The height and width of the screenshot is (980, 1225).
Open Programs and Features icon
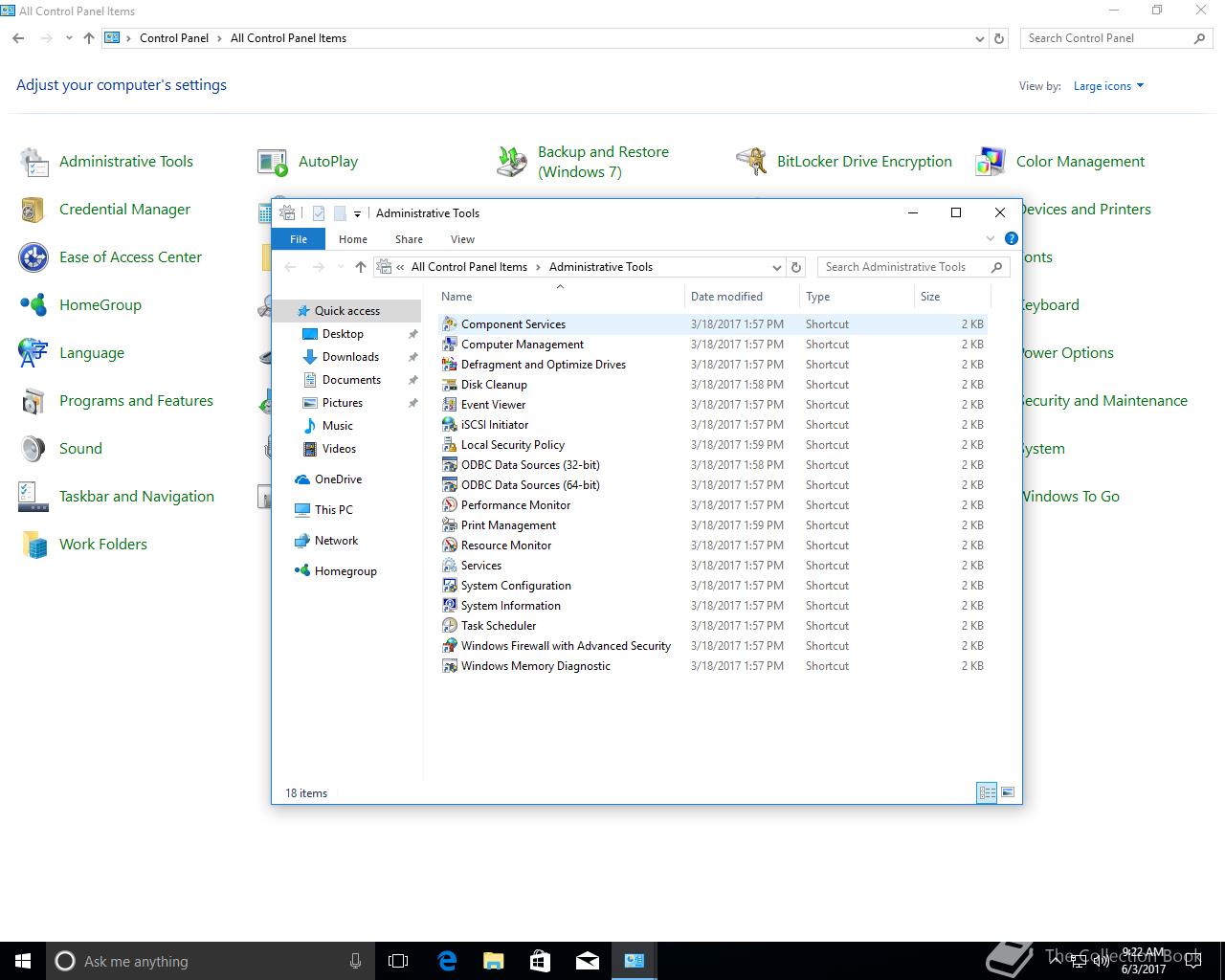coord(34,401)
